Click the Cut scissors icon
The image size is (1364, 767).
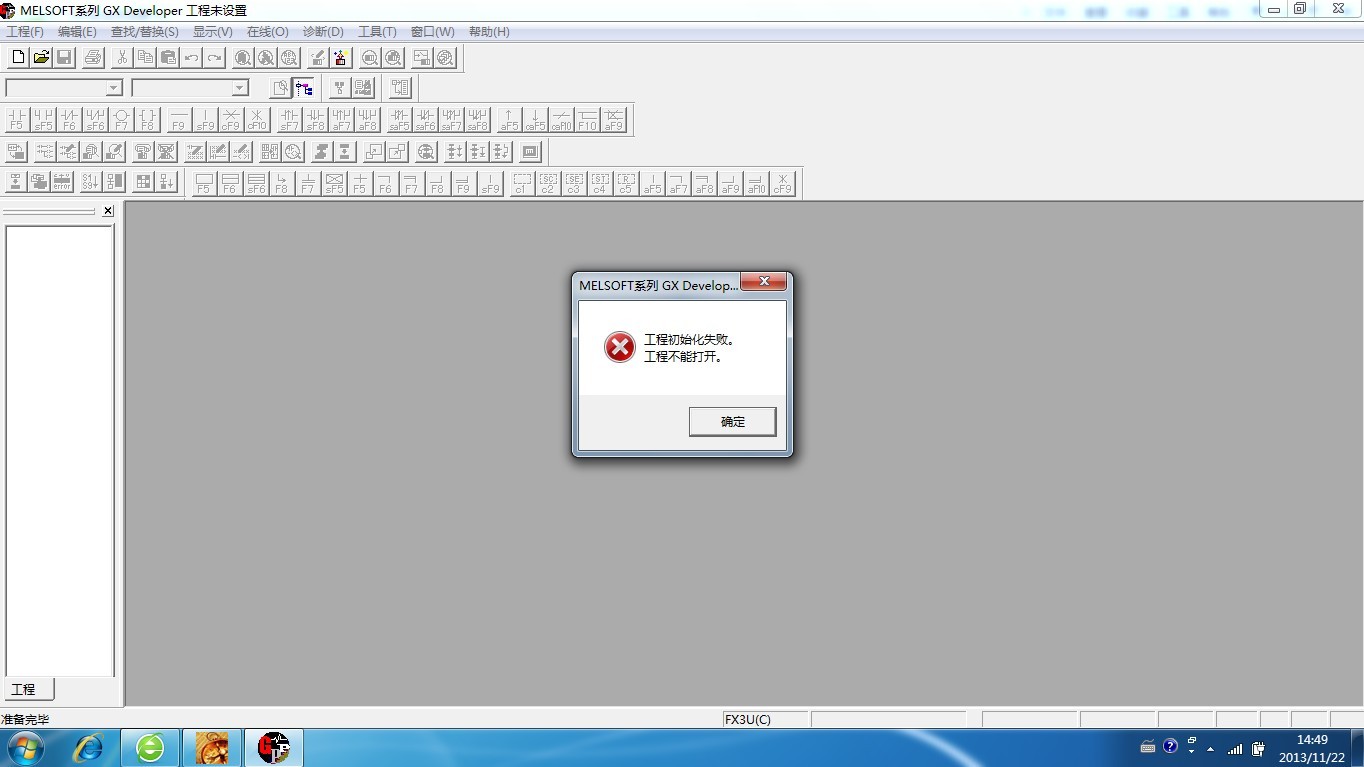point(122,58)
